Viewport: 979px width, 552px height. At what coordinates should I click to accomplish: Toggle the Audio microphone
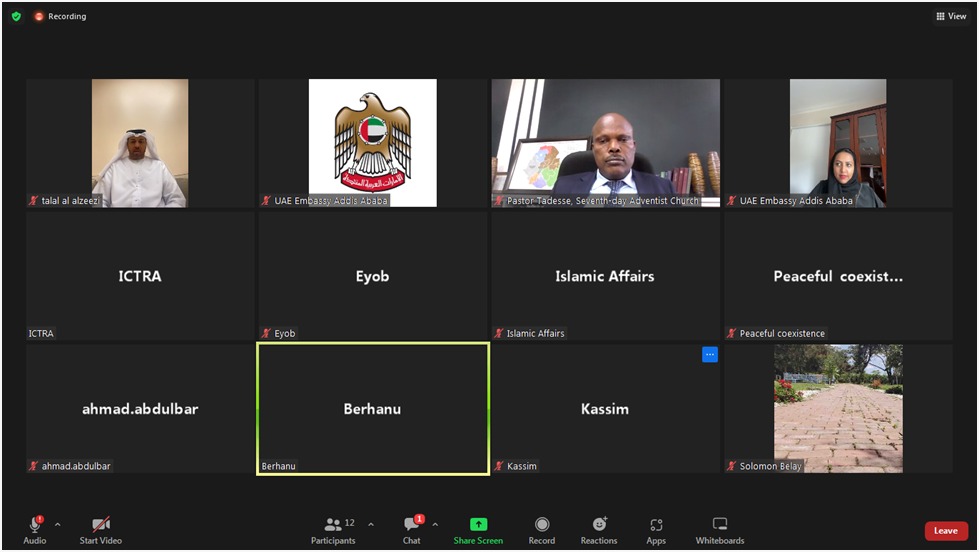[x=35, y=531]
